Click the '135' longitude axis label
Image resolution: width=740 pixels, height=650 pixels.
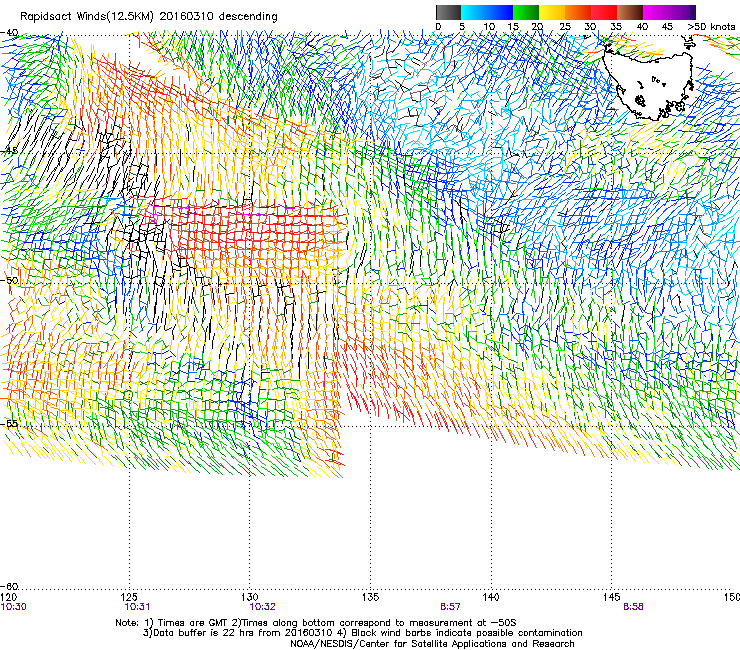[370, 597]
